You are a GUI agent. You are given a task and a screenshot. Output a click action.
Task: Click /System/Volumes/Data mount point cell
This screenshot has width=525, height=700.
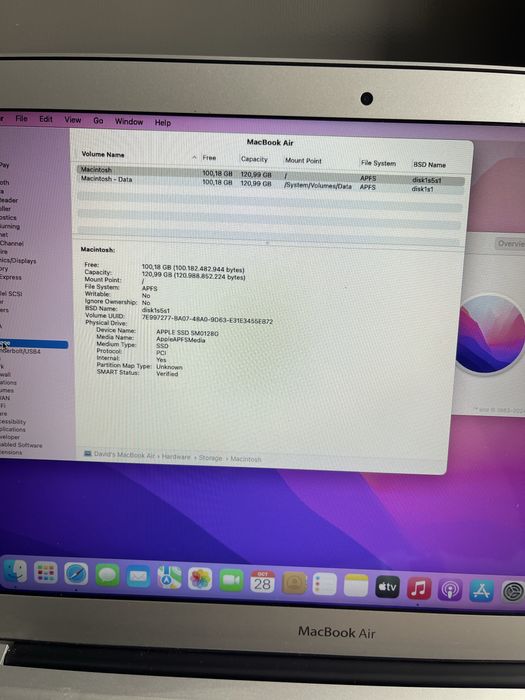[317, 186]
